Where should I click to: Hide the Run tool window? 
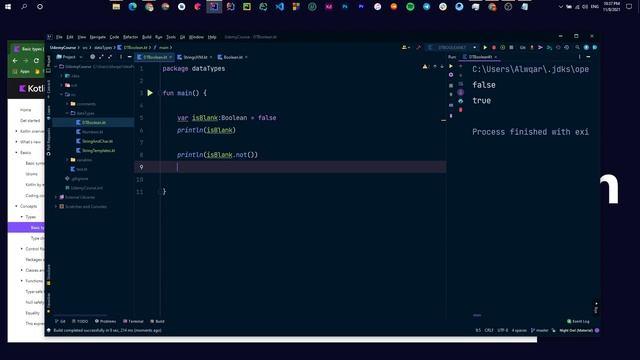tap(588, 57)
